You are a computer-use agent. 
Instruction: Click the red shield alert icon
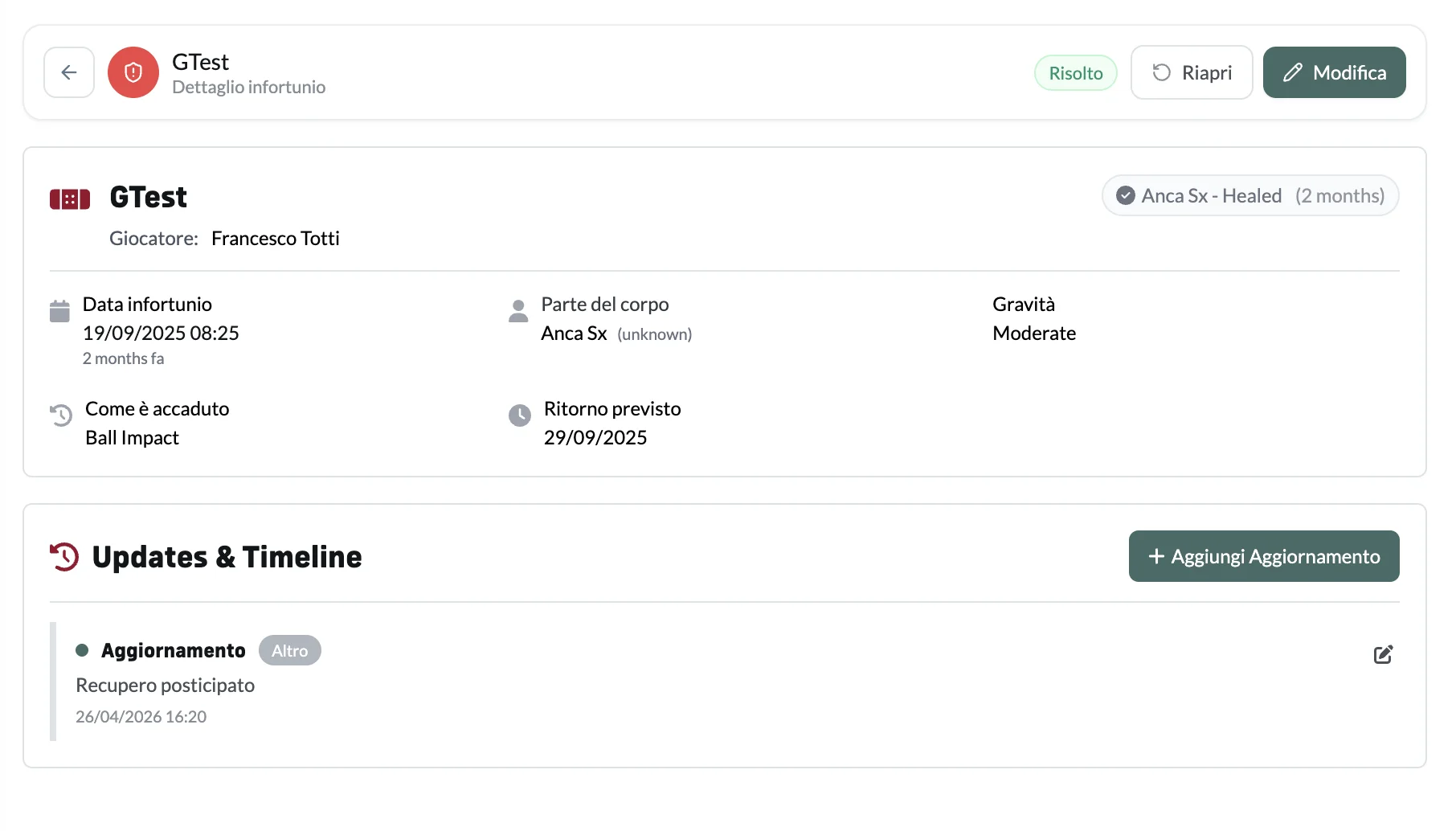[x=133, y=72]
